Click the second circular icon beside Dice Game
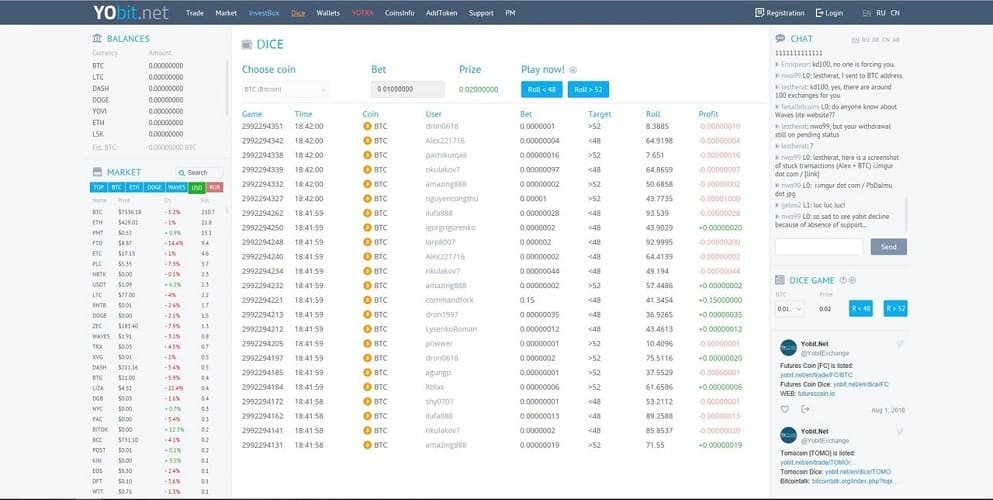The width and height of the screenshot is (993, 500). tap(852, 280)
